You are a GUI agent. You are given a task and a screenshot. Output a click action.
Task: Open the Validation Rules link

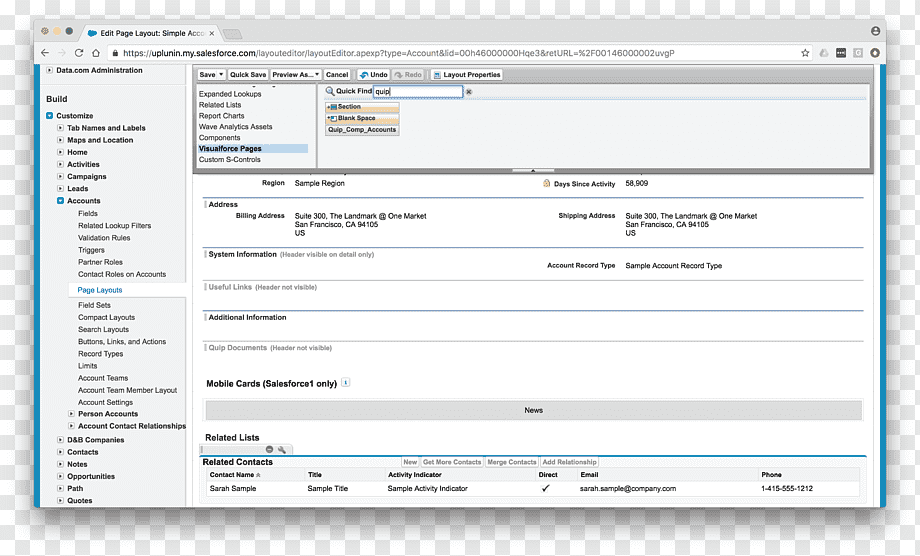[x=104, y=238]
